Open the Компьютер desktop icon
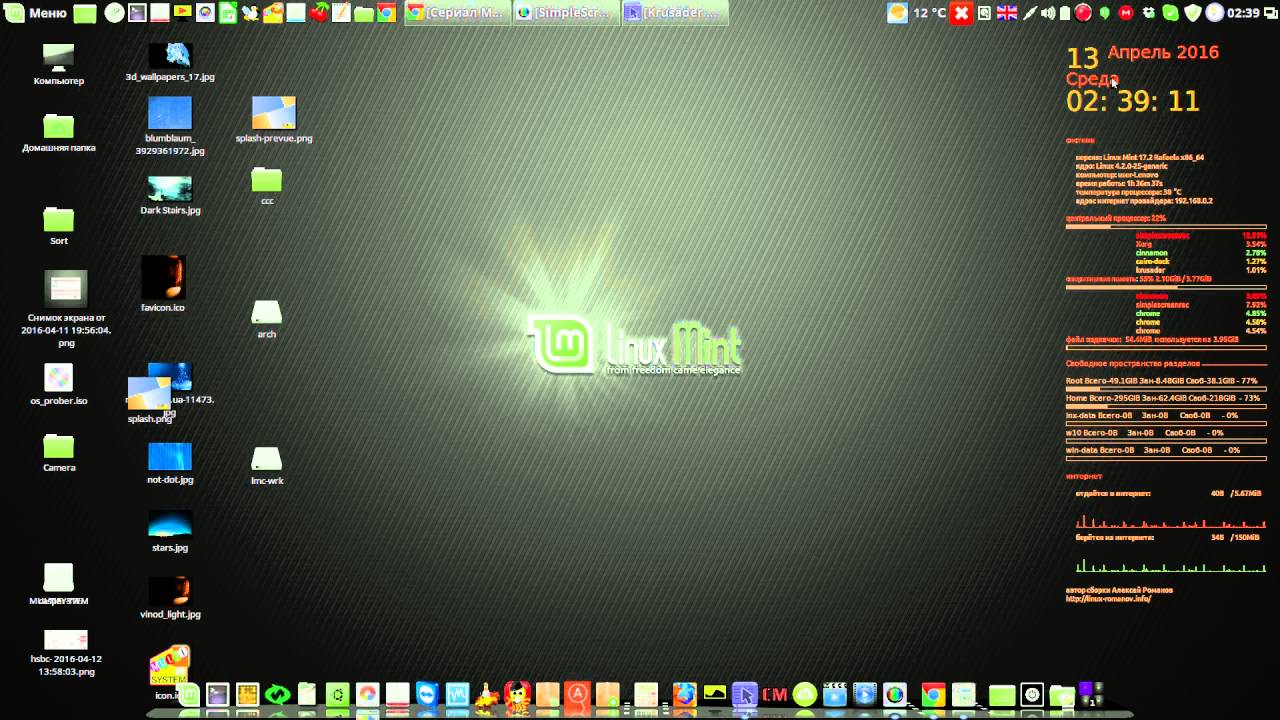Image resolution: width=1280 pixels, height=720 pixels. click(x=59, y=64)
